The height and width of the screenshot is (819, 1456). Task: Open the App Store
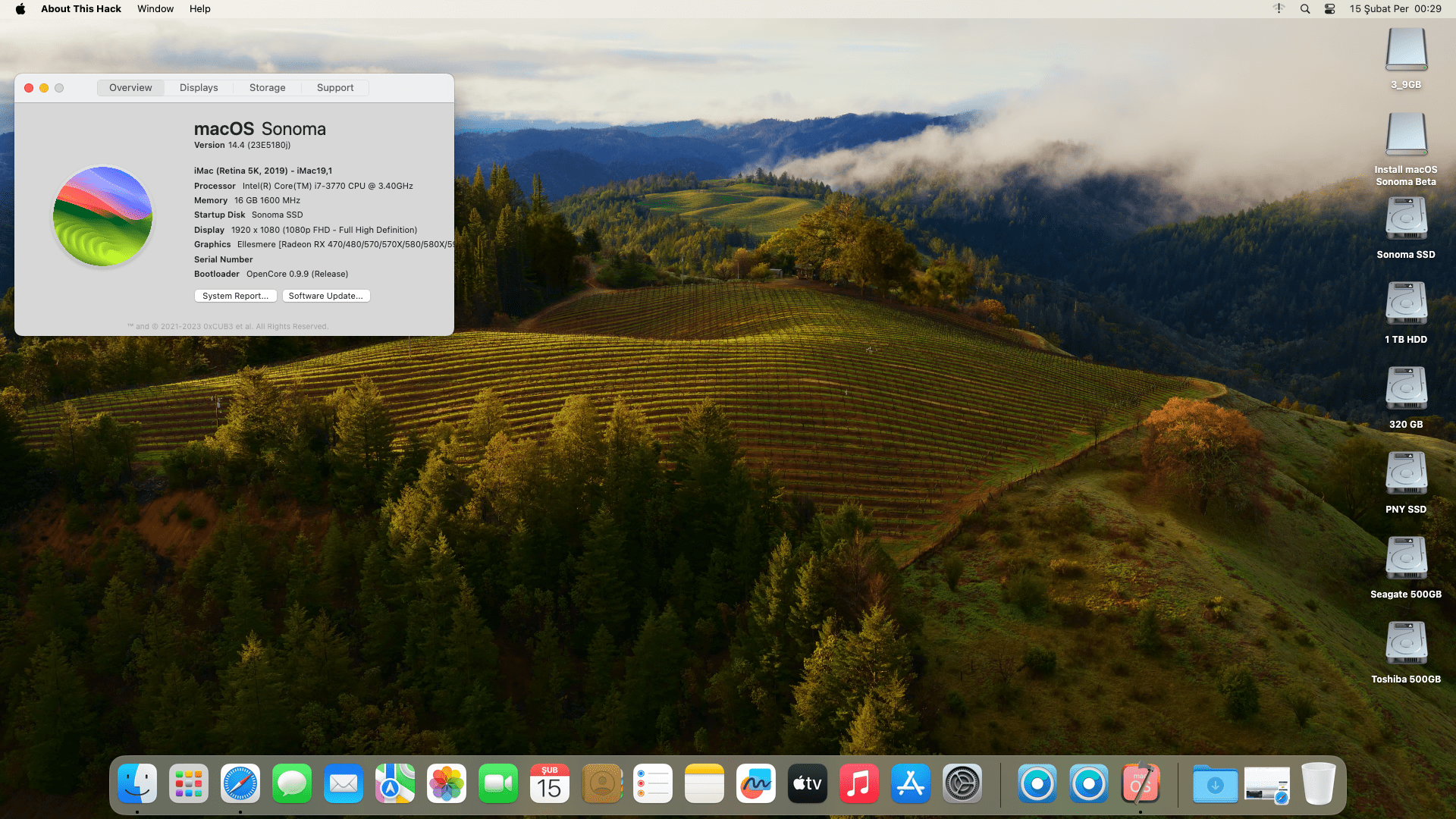(x=911, y=783)
